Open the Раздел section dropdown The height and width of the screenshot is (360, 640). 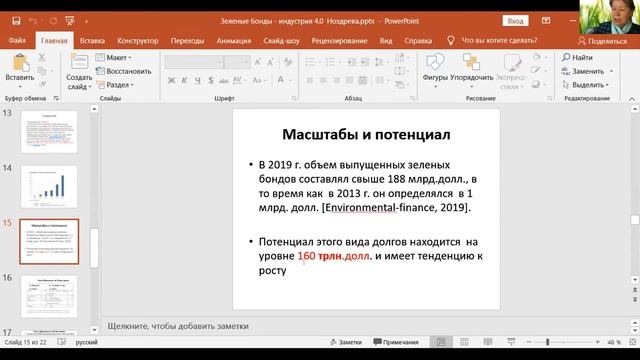click(115, 85)
